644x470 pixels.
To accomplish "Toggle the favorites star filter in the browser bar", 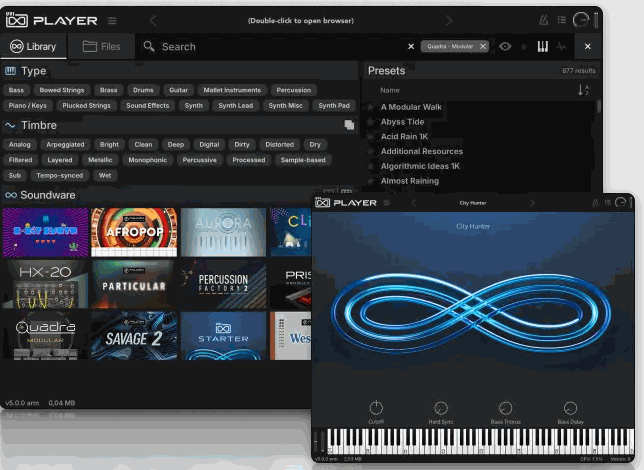I will [x=524, y=46].
